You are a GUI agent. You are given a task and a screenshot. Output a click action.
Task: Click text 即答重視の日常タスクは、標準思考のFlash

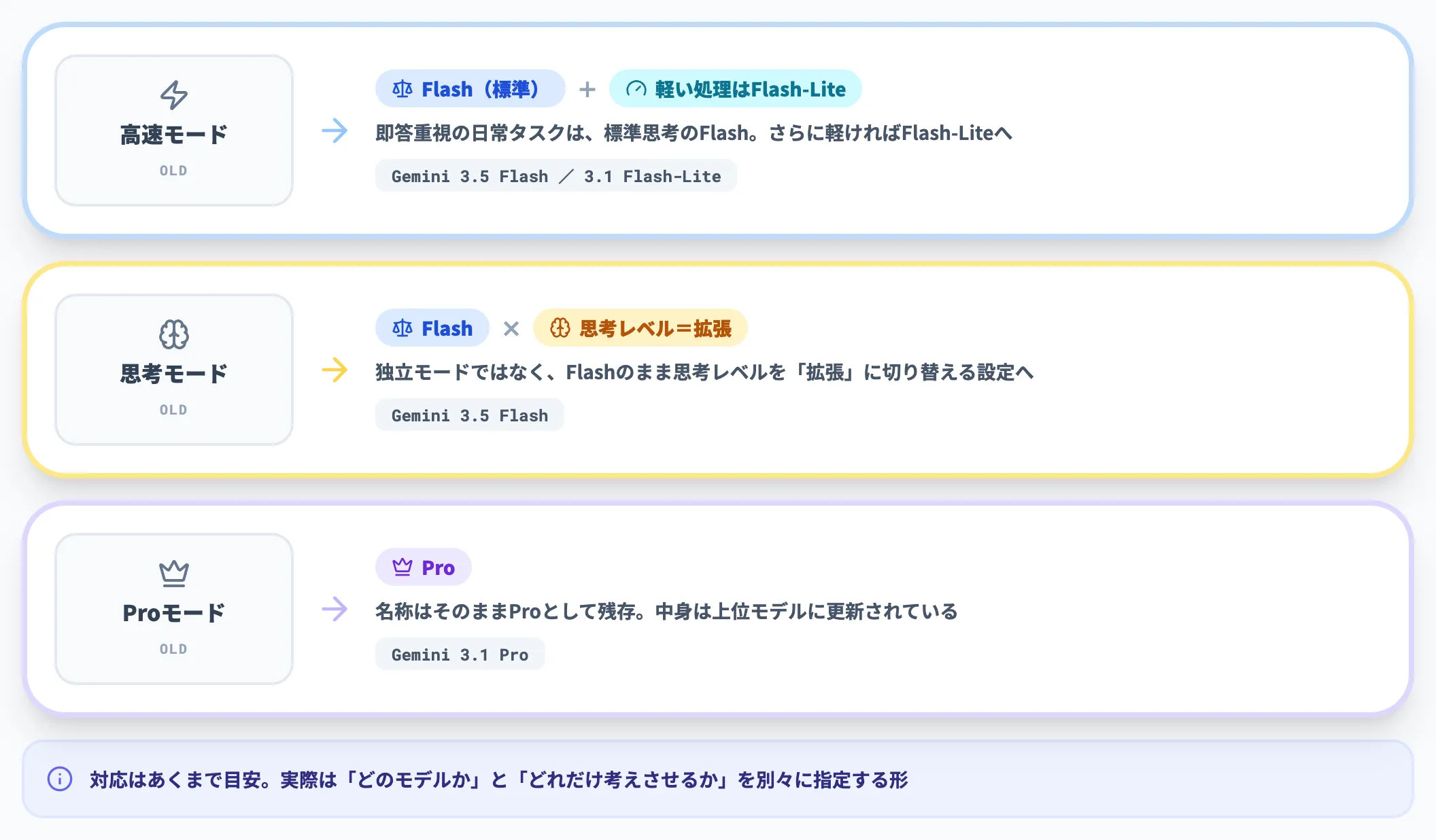coord(562,133)
